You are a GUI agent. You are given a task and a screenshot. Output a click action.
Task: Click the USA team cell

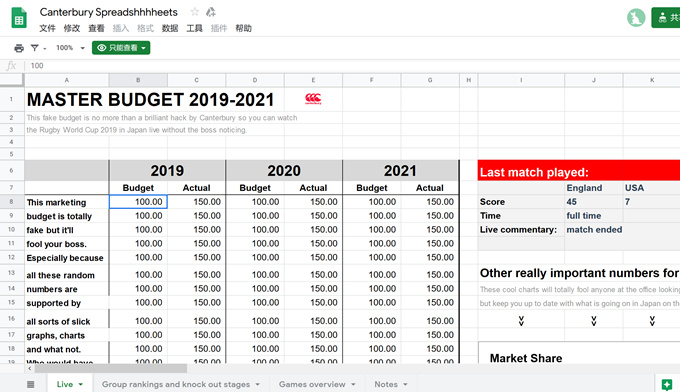[x=651, y=188]
